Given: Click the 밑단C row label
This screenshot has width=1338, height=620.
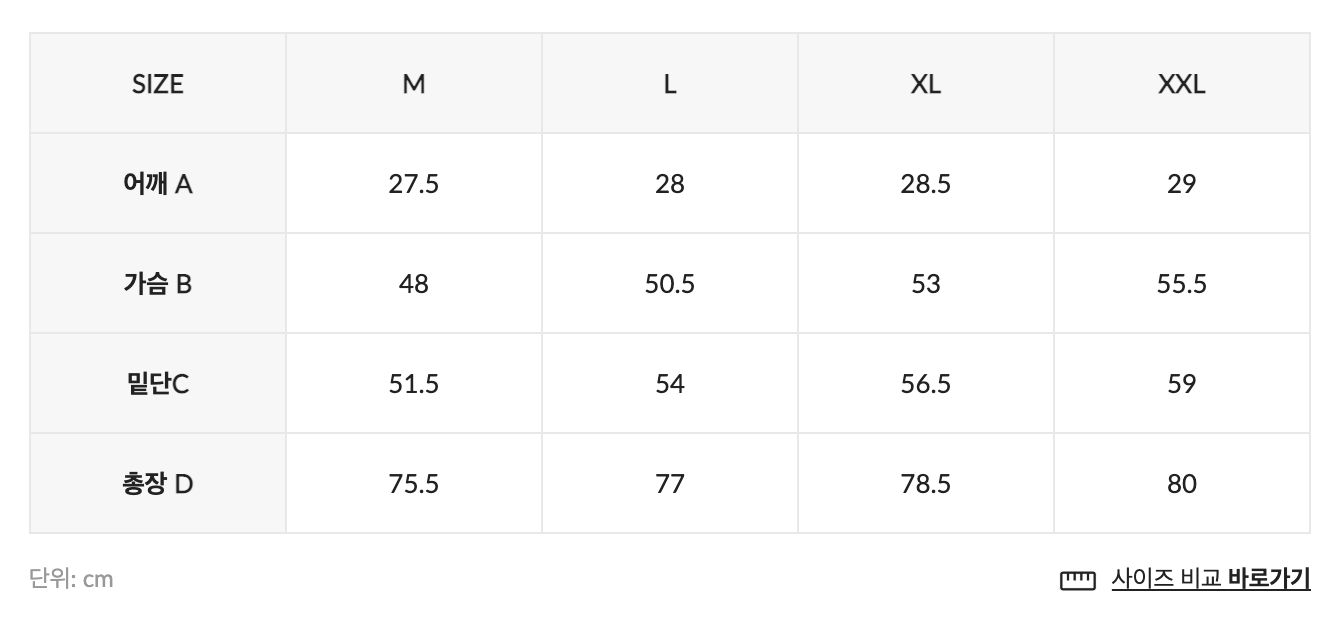Looking at the screenshot, I should coord(158,384).
